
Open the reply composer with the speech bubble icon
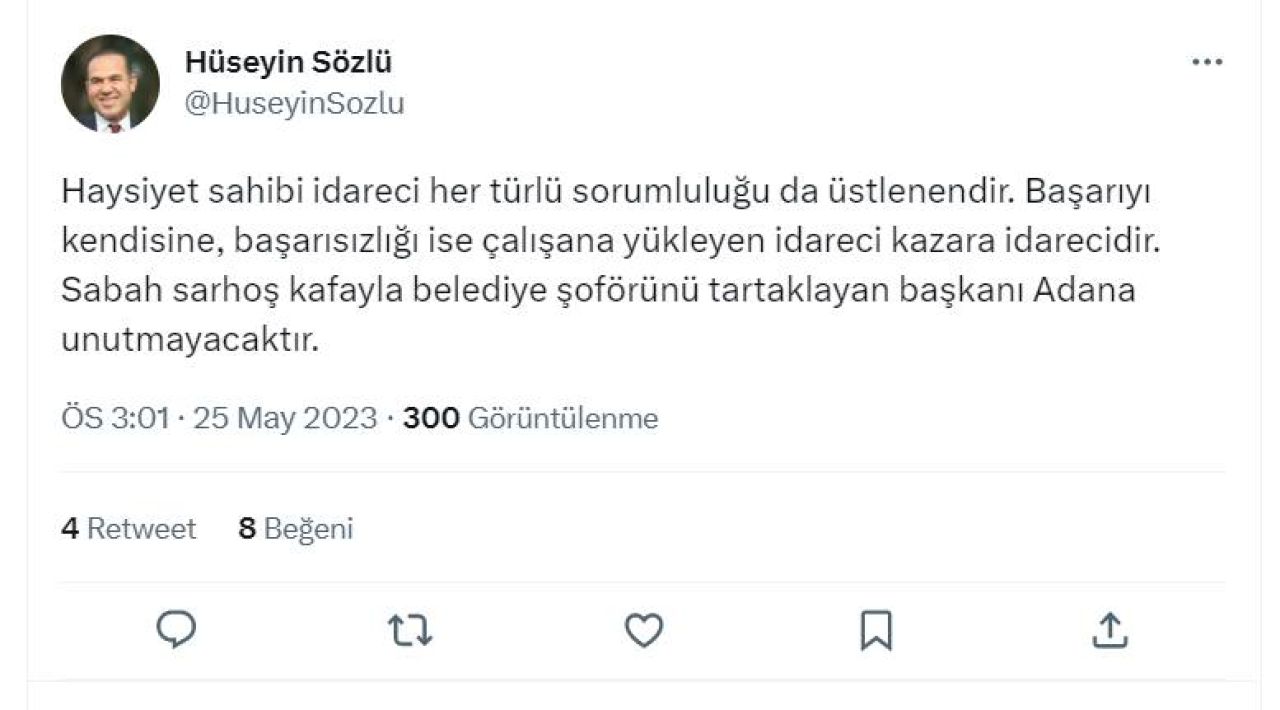pyautogui.click(x=176, y=630)
